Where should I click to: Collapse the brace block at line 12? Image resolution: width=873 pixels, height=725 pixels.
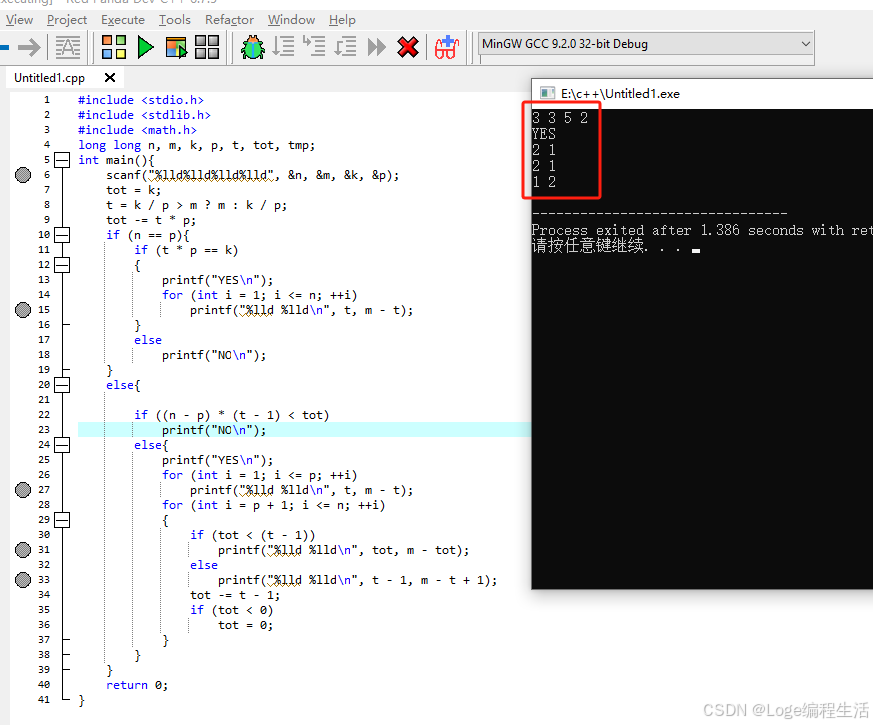pos(62,265)
